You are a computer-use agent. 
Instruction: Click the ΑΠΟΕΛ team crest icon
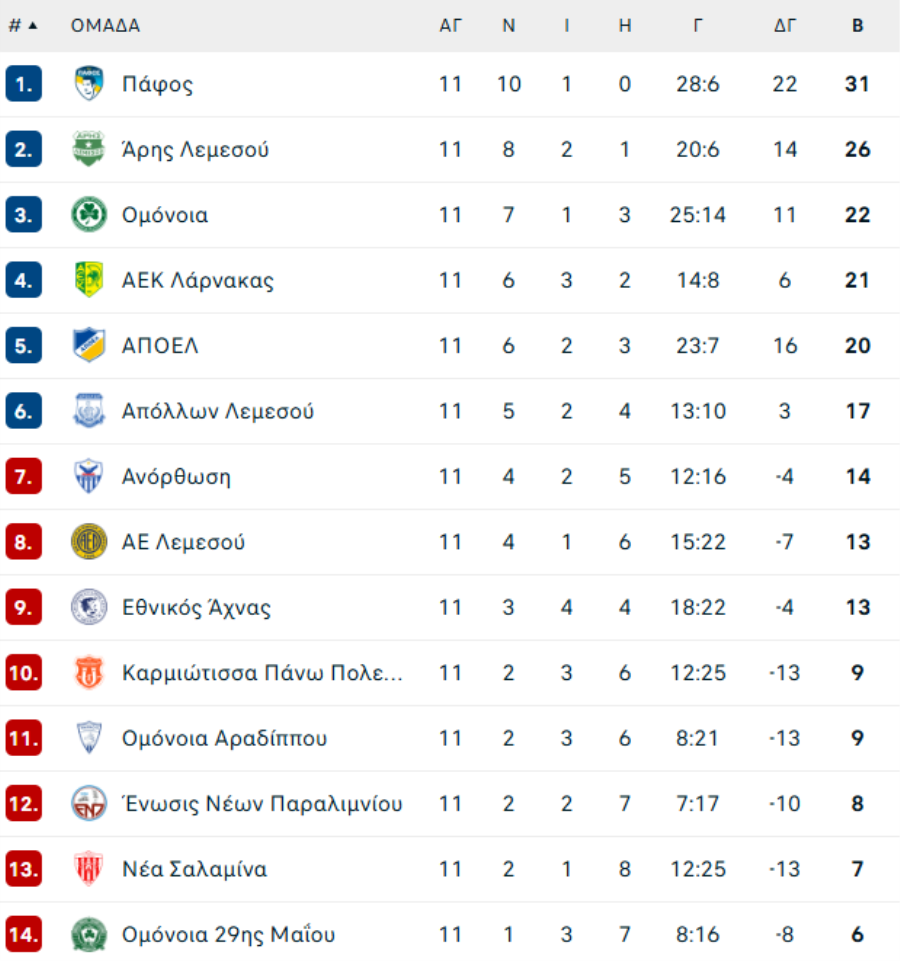89,346
